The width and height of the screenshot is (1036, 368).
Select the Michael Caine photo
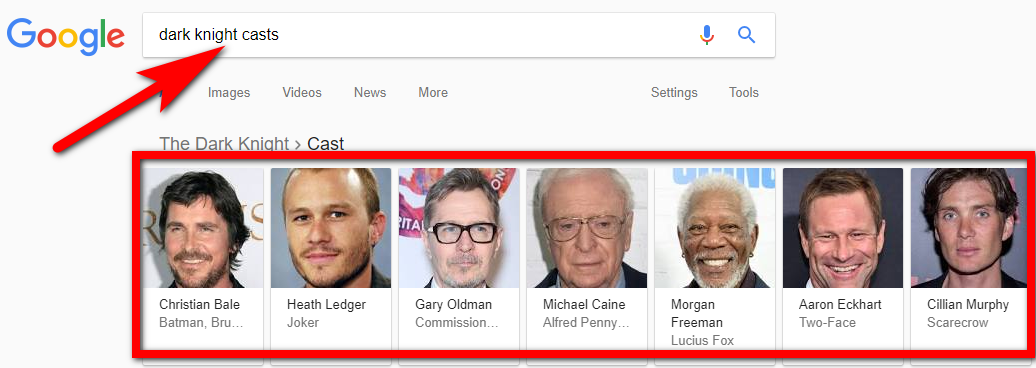click(587, 228)
